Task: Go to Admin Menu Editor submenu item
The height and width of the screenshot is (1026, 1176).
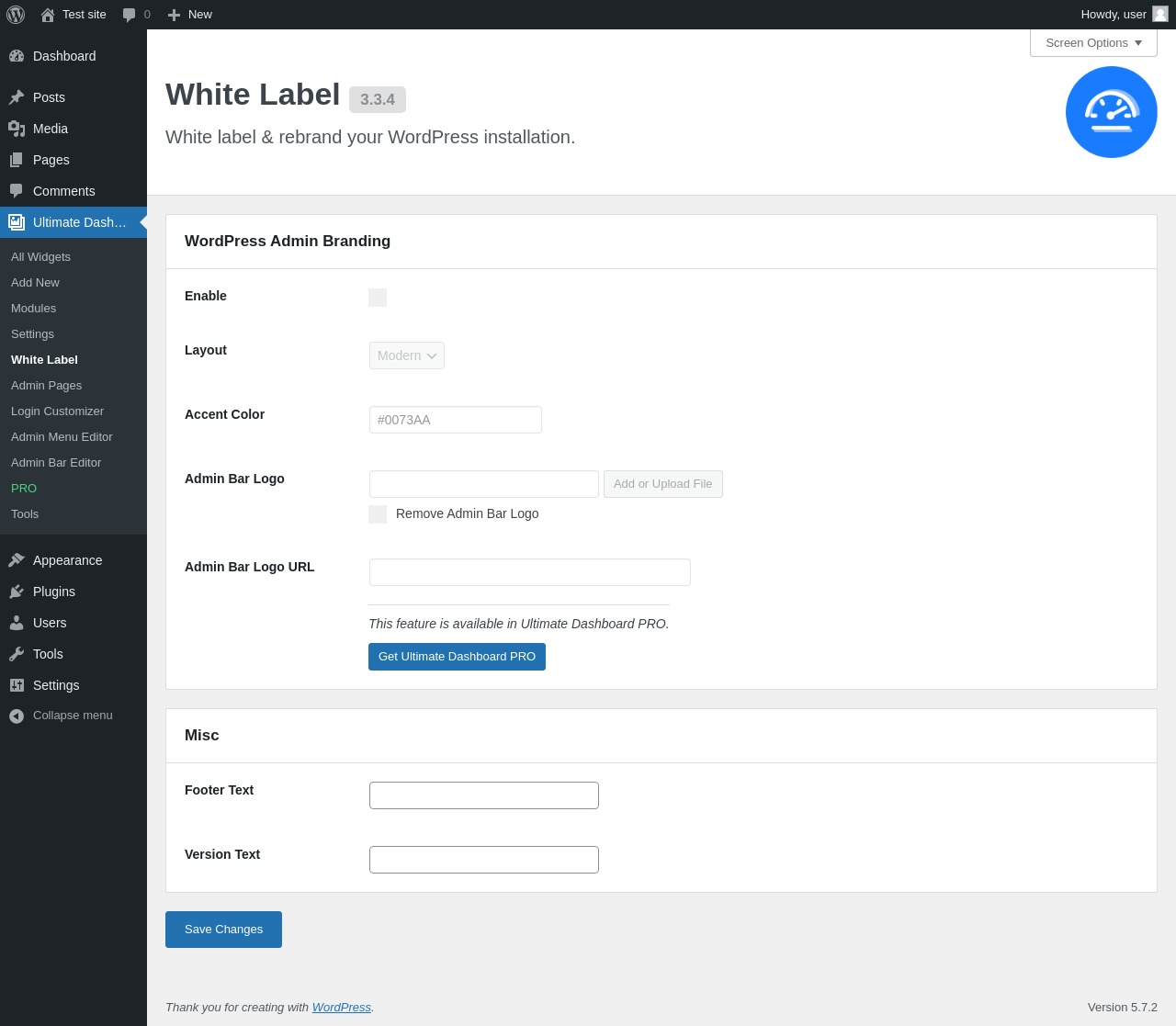Action: pyautogui.click(x=62, y=437)
